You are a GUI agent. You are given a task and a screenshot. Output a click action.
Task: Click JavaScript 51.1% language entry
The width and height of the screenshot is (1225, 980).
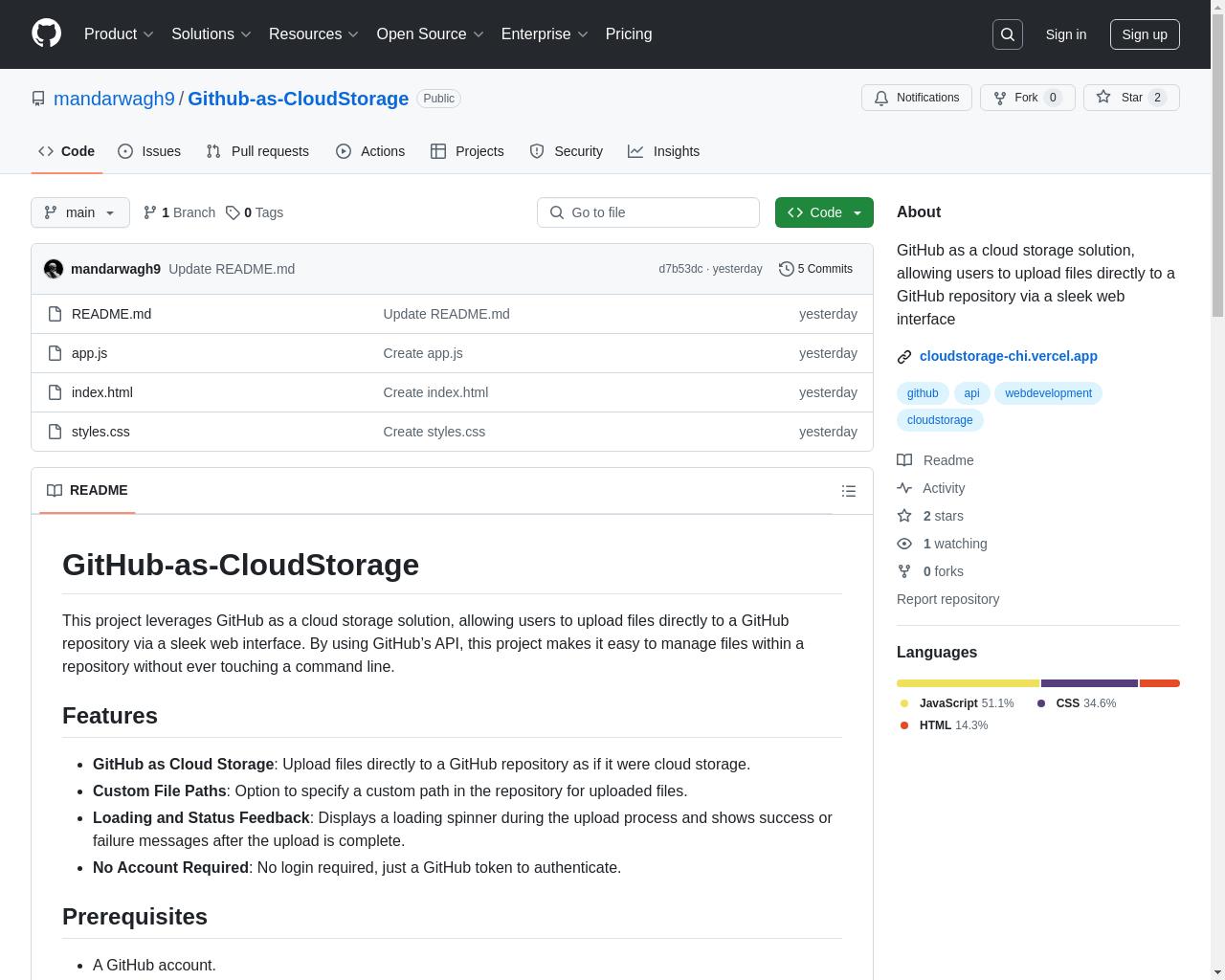(957, 703)
